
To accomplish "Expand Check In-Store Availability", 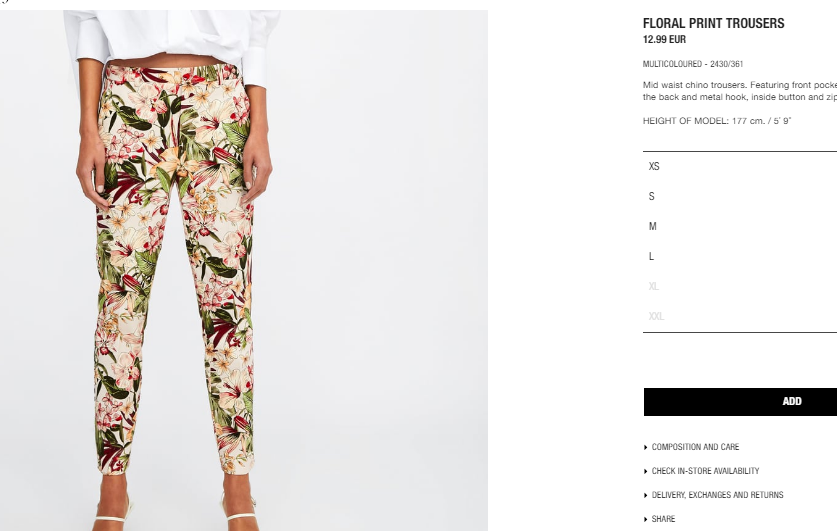I will point(705,471).
